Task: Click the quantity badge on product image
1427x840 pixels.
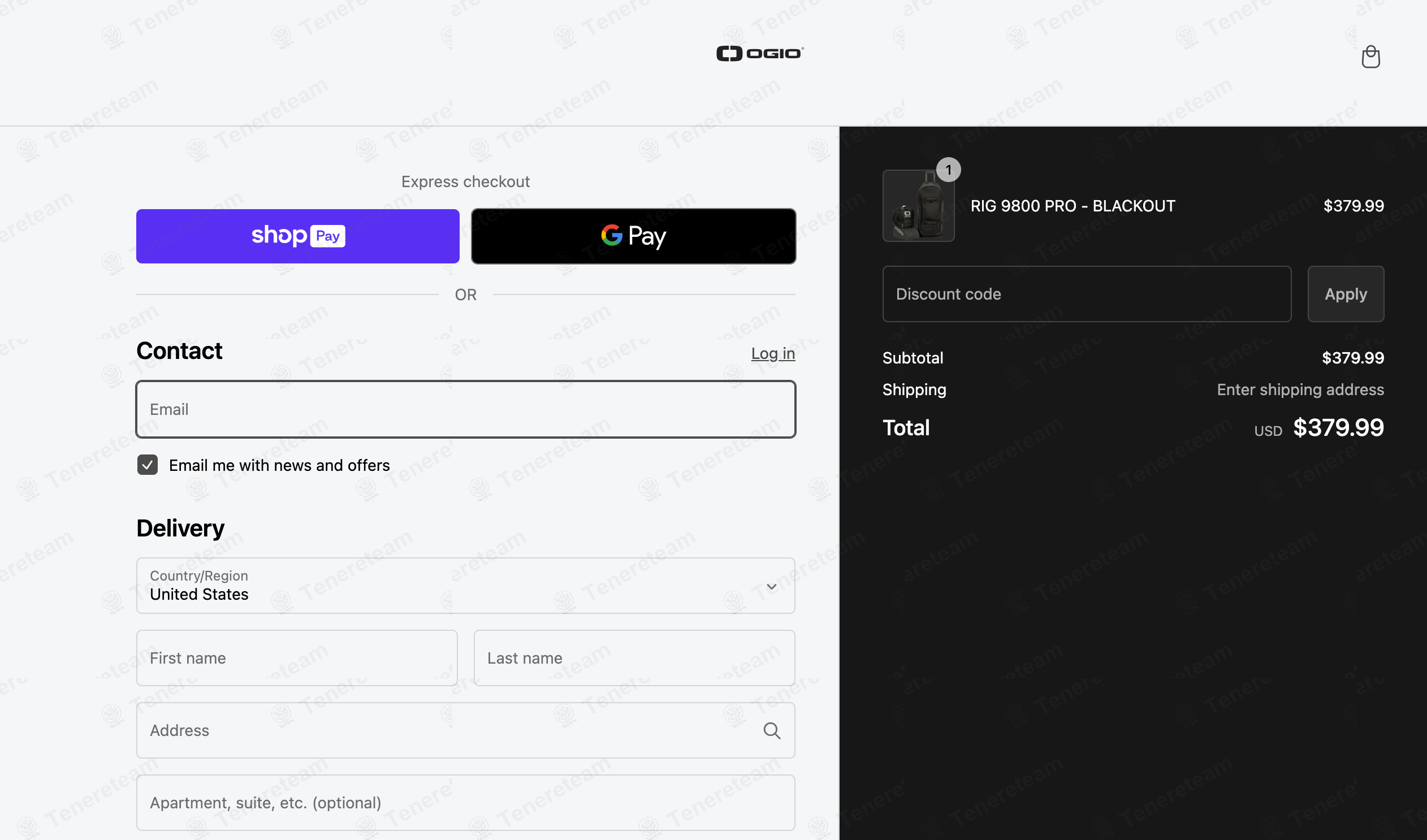Action: coord(948,170)
